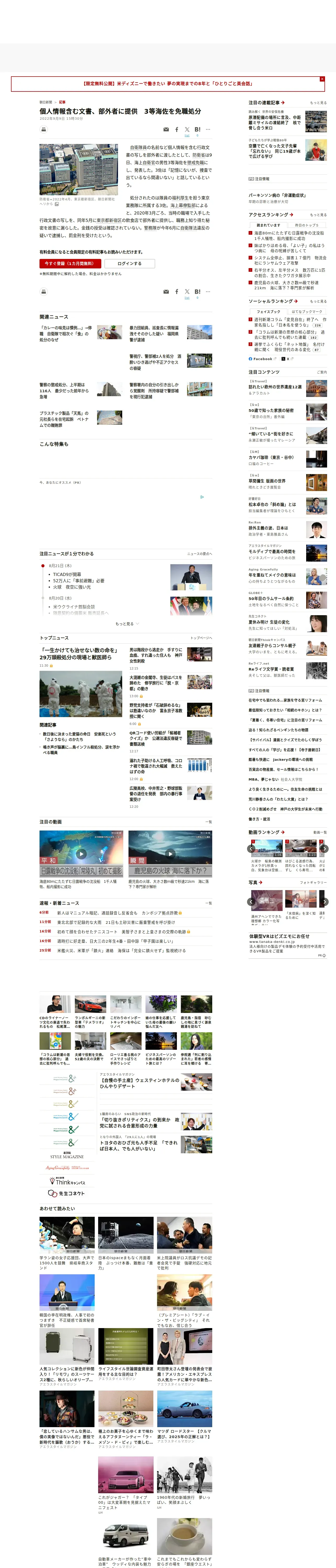Image resolution: width=336 pixels, height=1568 pixels.
Task: Close the red promo banner with the X
Action: coord(322,79)
